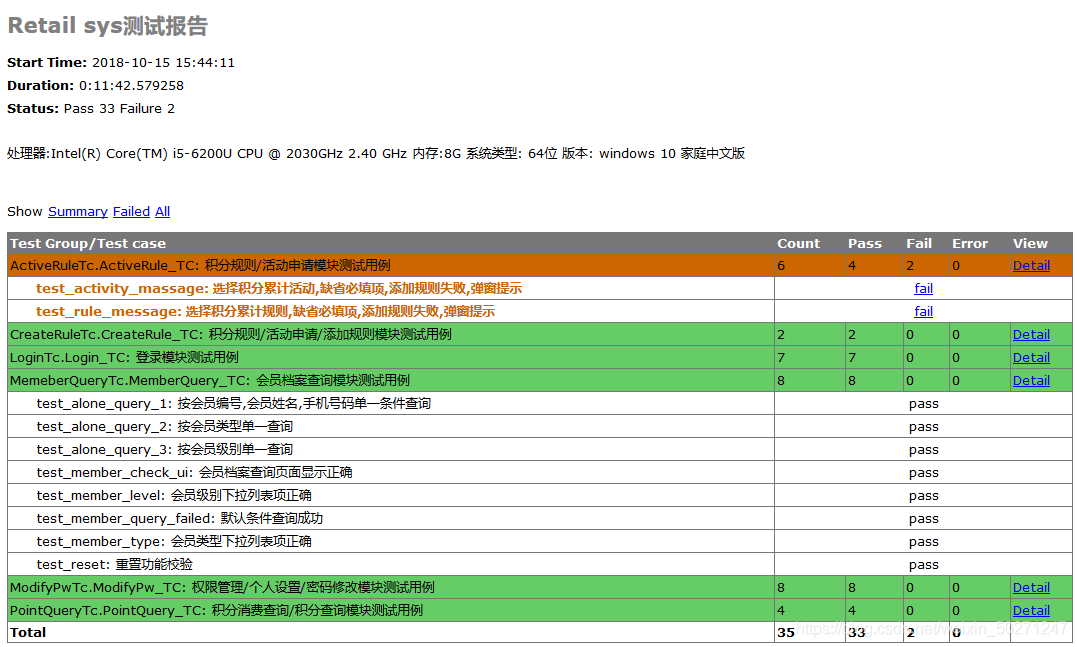Viewport: 1077px width, 647px height.
Task: Show only Failed tests link
Action: pos(131,212)
